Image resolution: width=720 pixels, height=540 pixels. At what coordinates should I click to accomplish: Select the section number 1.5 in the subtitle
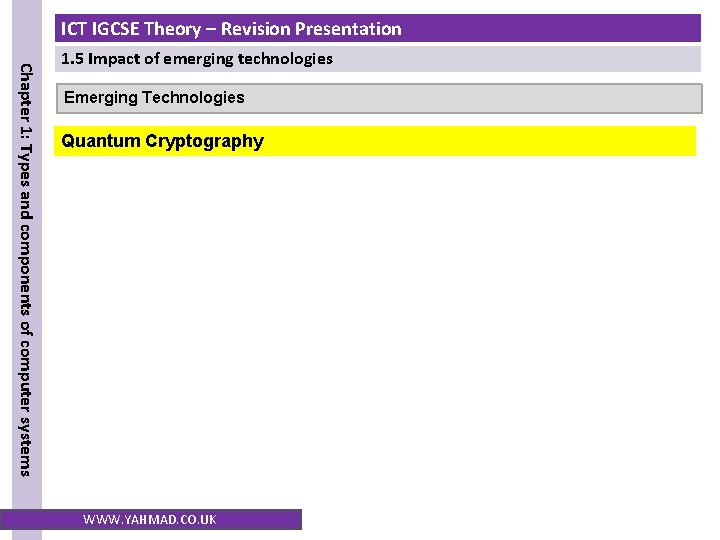pyautogui.click(x=72, y=59)
